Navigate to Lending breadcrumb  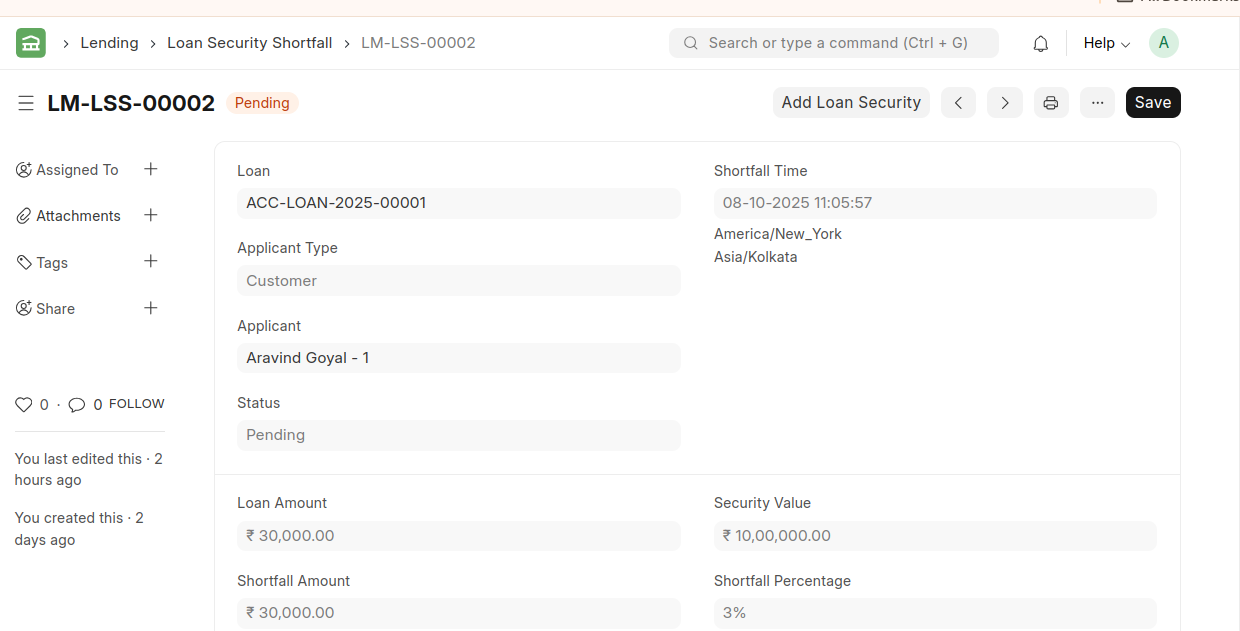(109, 43)
